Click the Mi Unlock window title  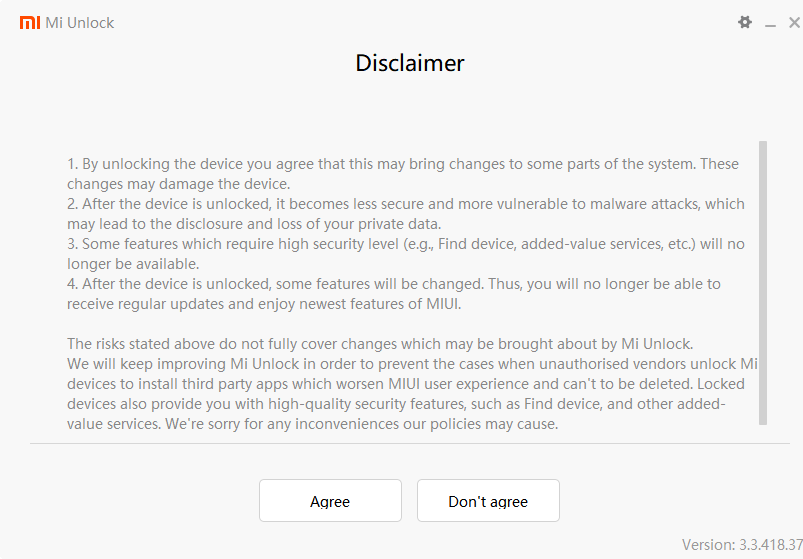pos(80,22)
